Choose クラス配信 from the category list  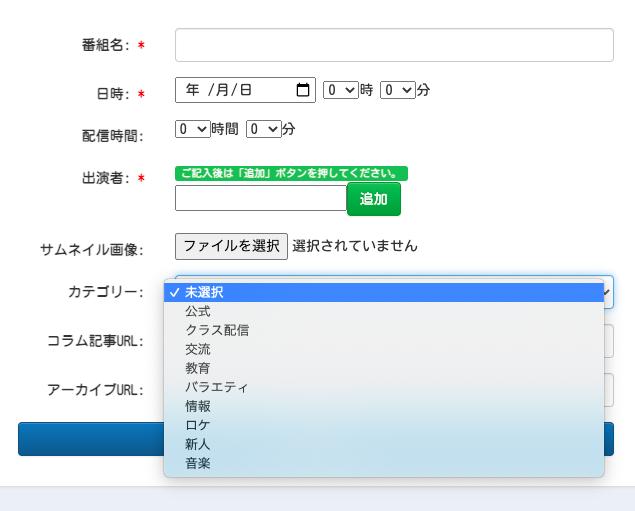pyautogui.click(x=384, y=330)
